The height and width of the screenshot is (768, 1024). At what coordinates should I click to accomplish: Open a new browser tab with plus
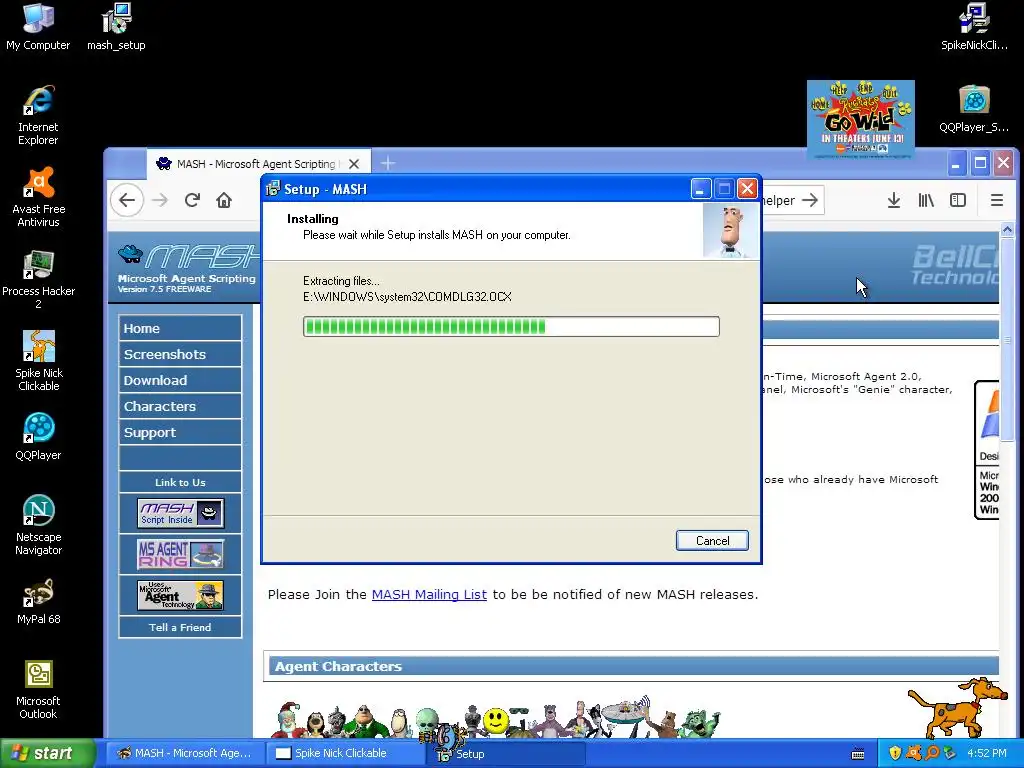[388, 163]
